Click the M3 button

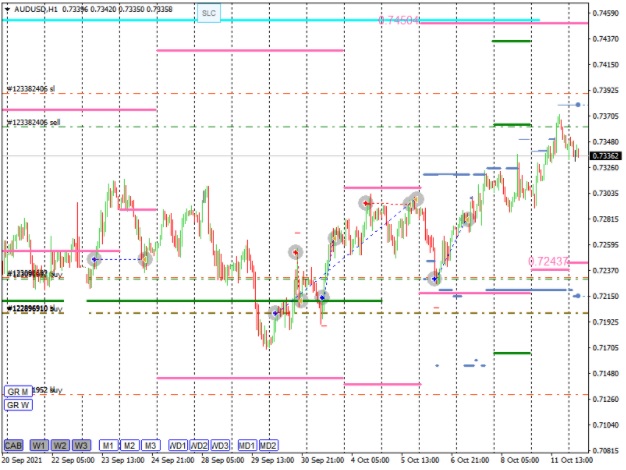tap(150, 444)
